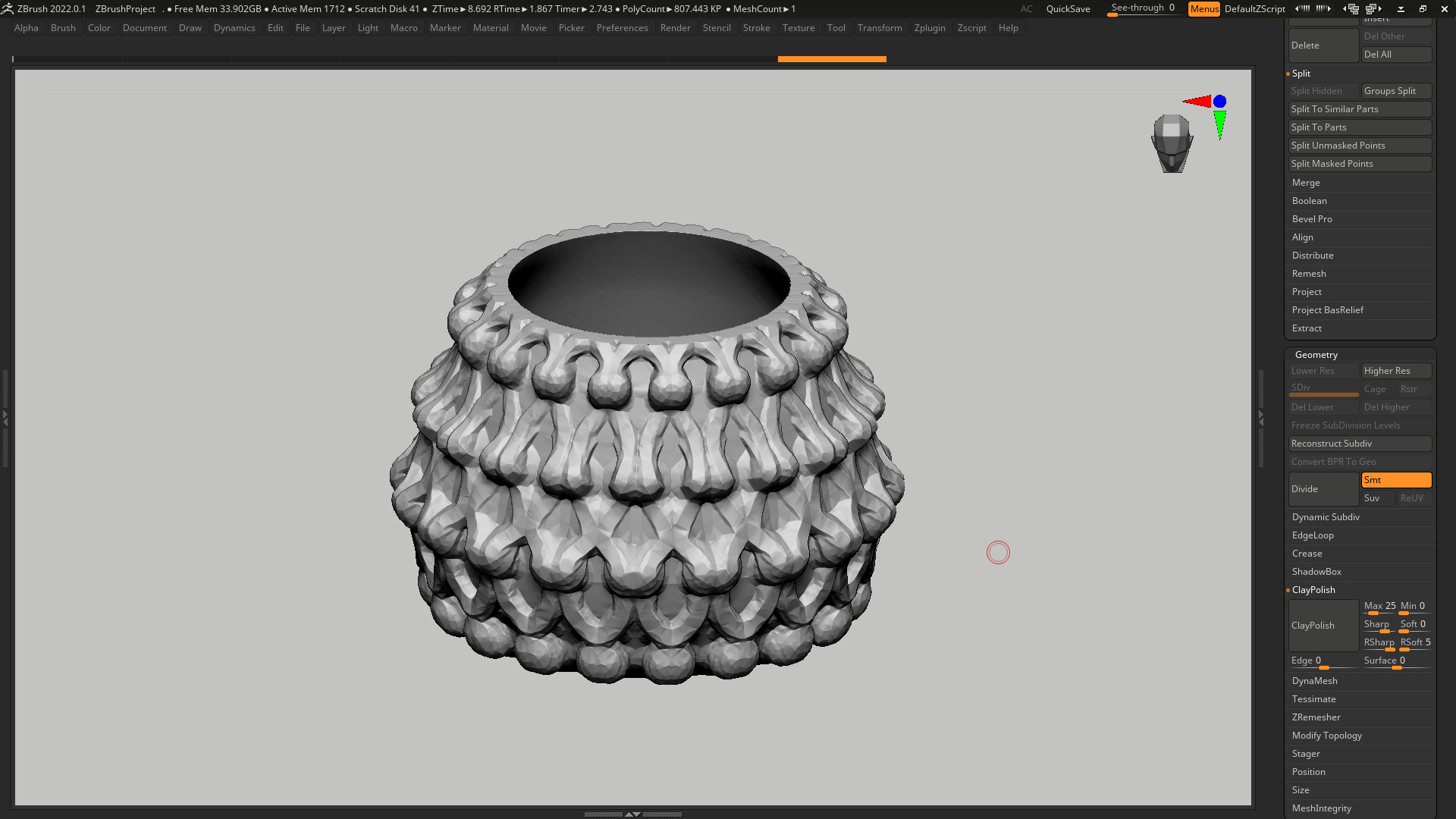
Task: Click the previous UI layout icon
Action: click(1351, 9)
